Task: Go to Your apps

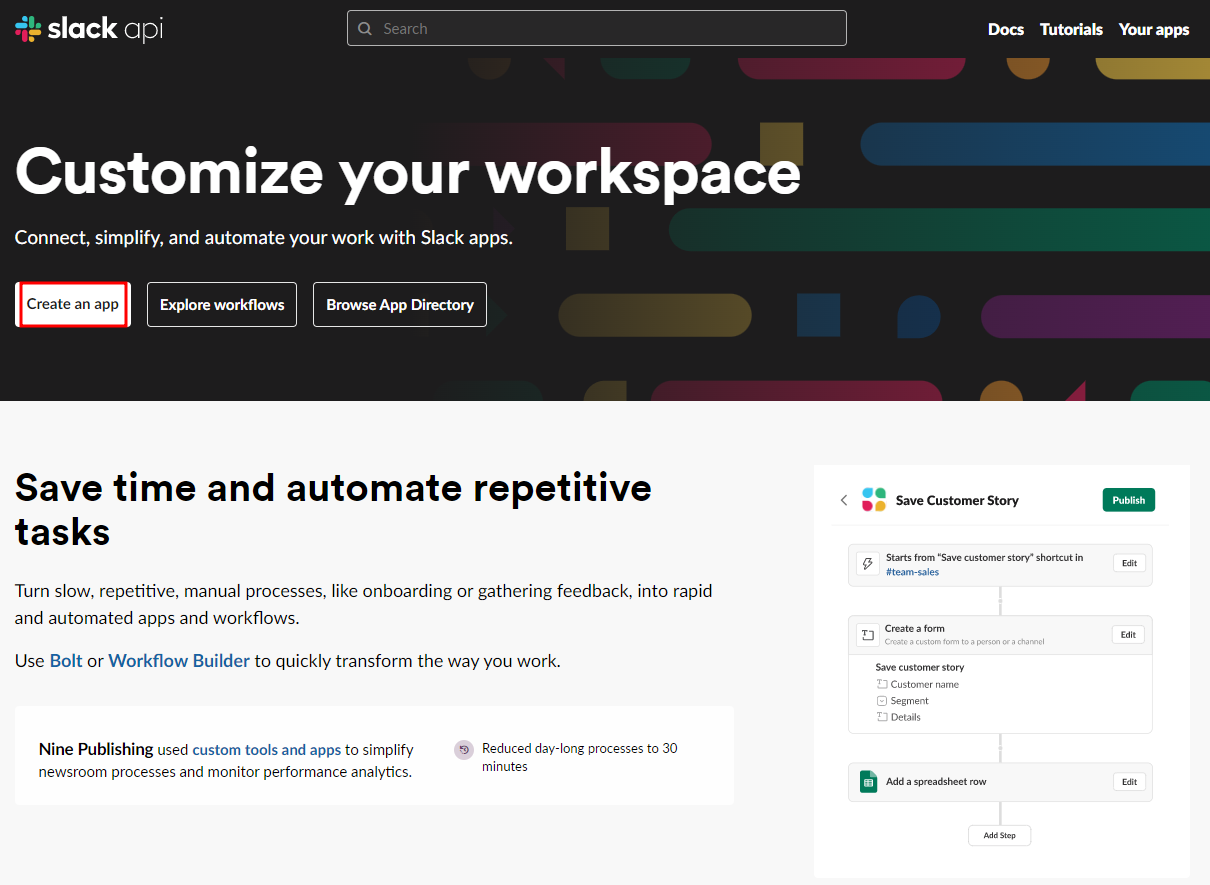Action: tap(1154, 29)
